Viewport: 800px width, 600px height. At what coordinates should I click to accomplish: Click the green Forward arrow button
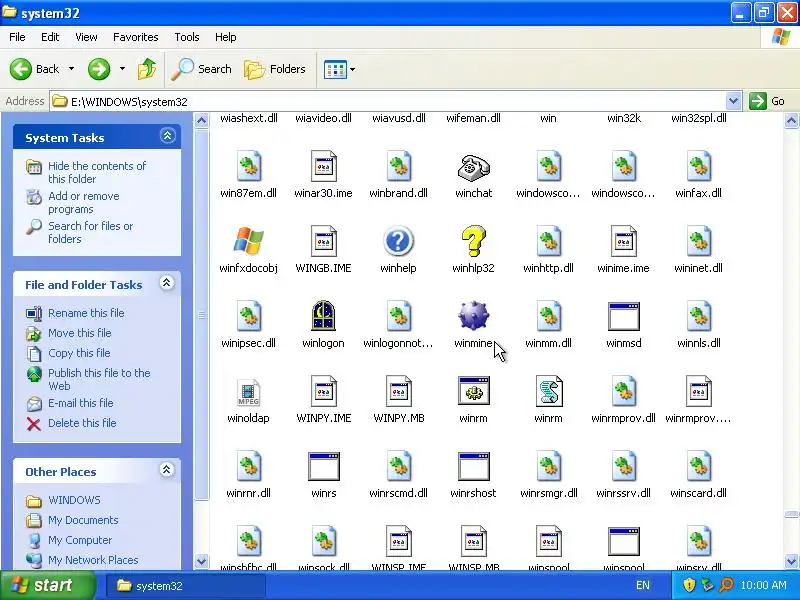(99, 69)
